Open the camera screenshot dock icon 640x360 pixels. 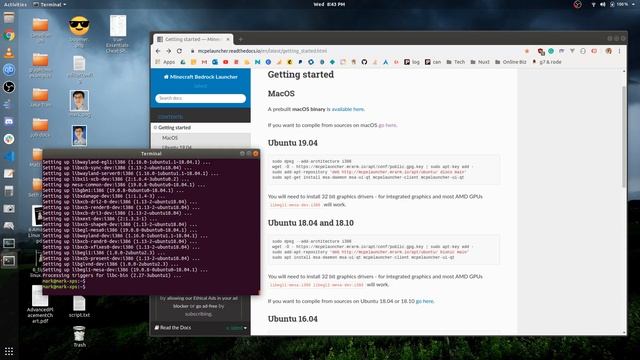pos(9,209)
